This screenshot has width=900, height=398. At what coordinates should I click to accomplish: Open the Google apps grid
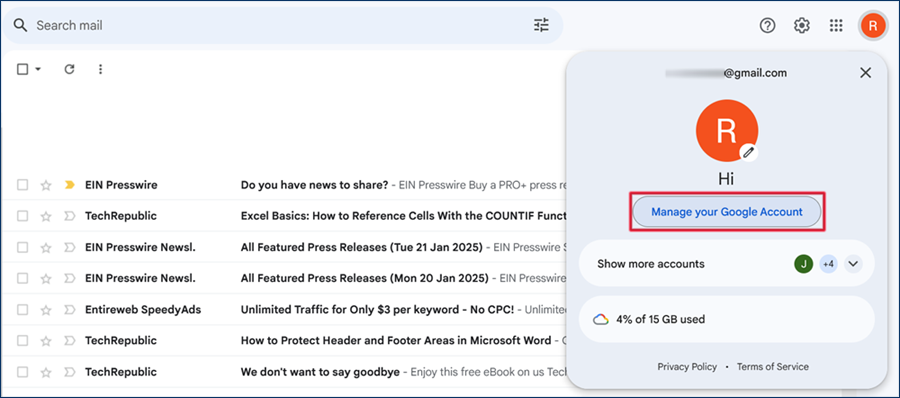pyautogui.click(x=836, y=25)
